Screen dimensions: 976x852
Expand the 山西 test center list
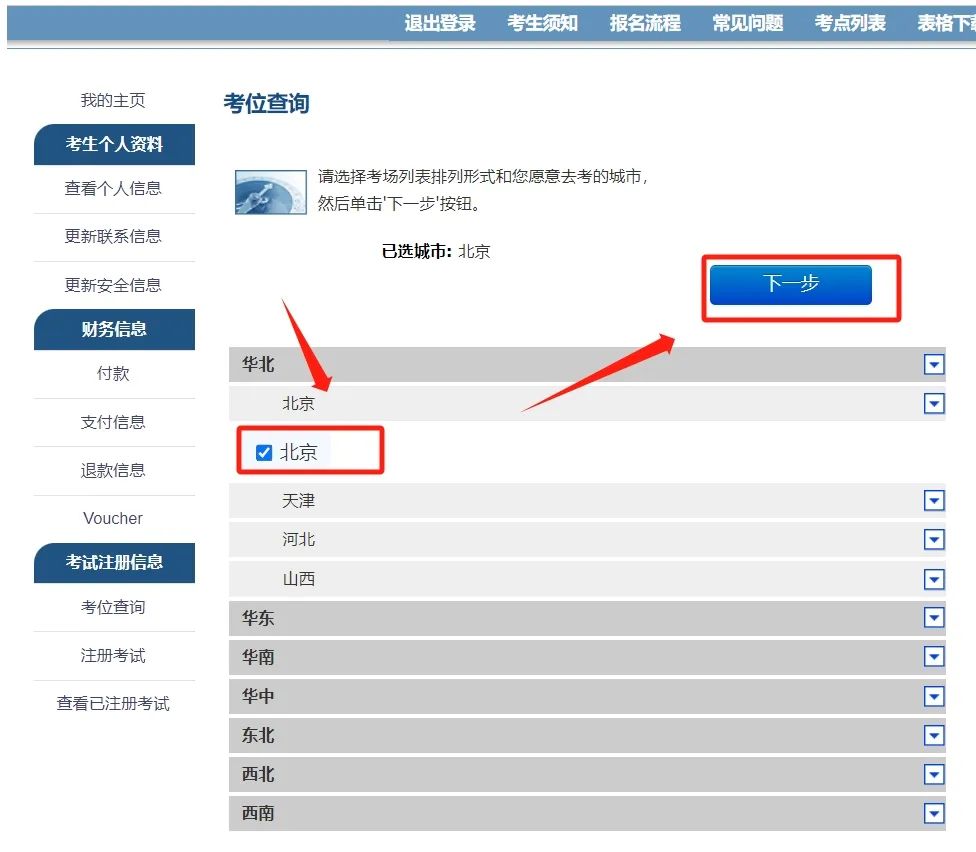(x=933, y=579)
